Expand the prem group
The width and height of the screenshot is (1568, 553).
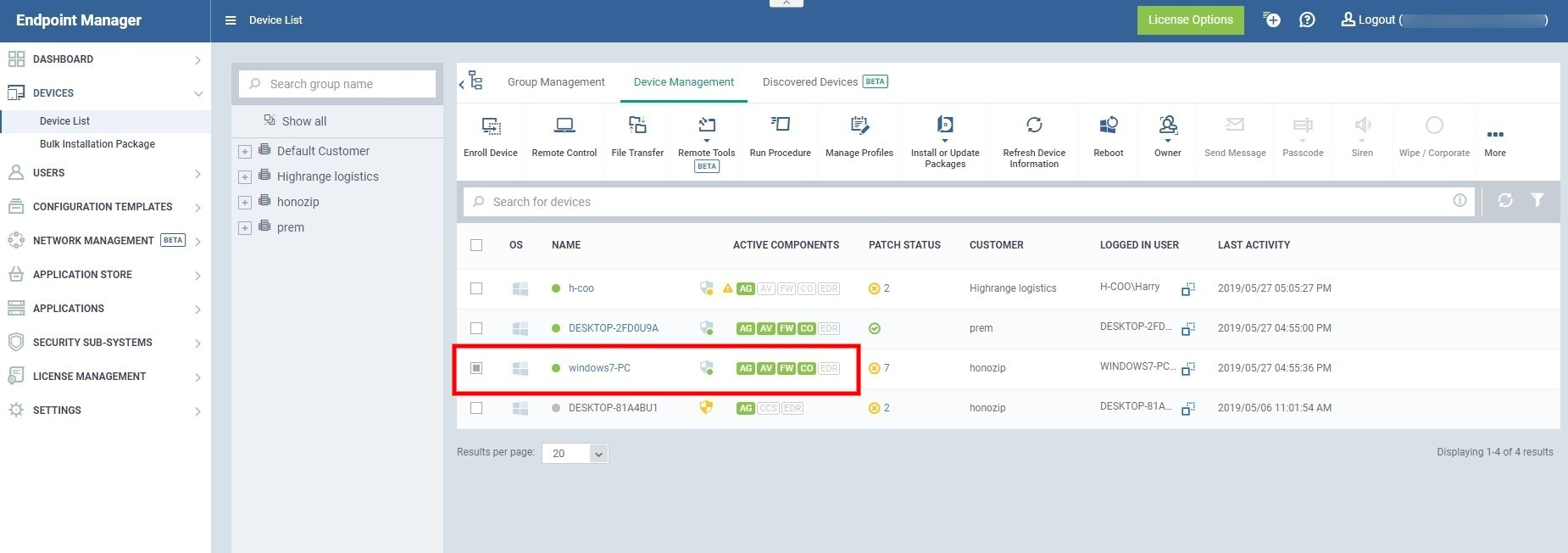(245, 228)
